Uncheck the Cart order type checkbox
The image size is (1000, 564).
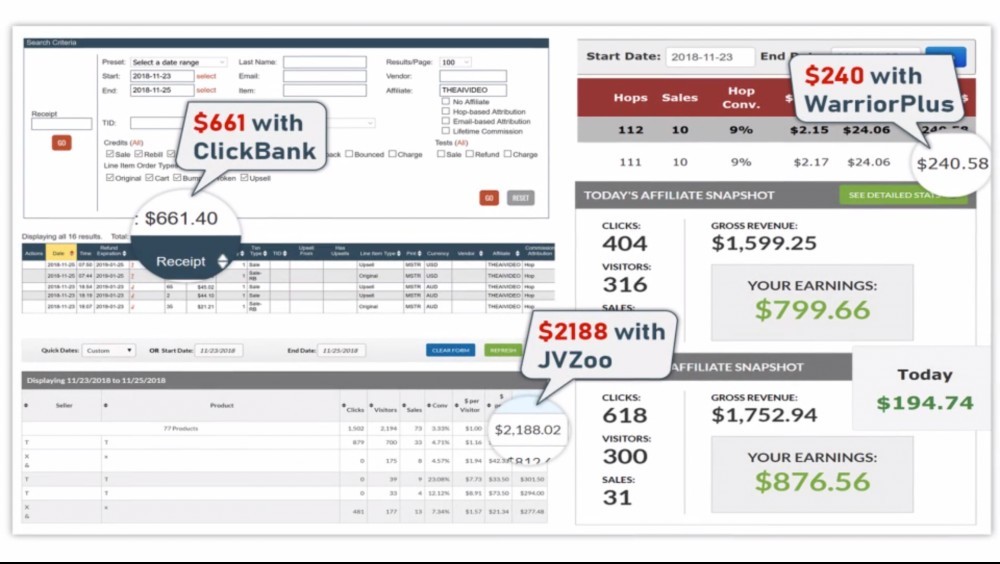pos(149,177)
